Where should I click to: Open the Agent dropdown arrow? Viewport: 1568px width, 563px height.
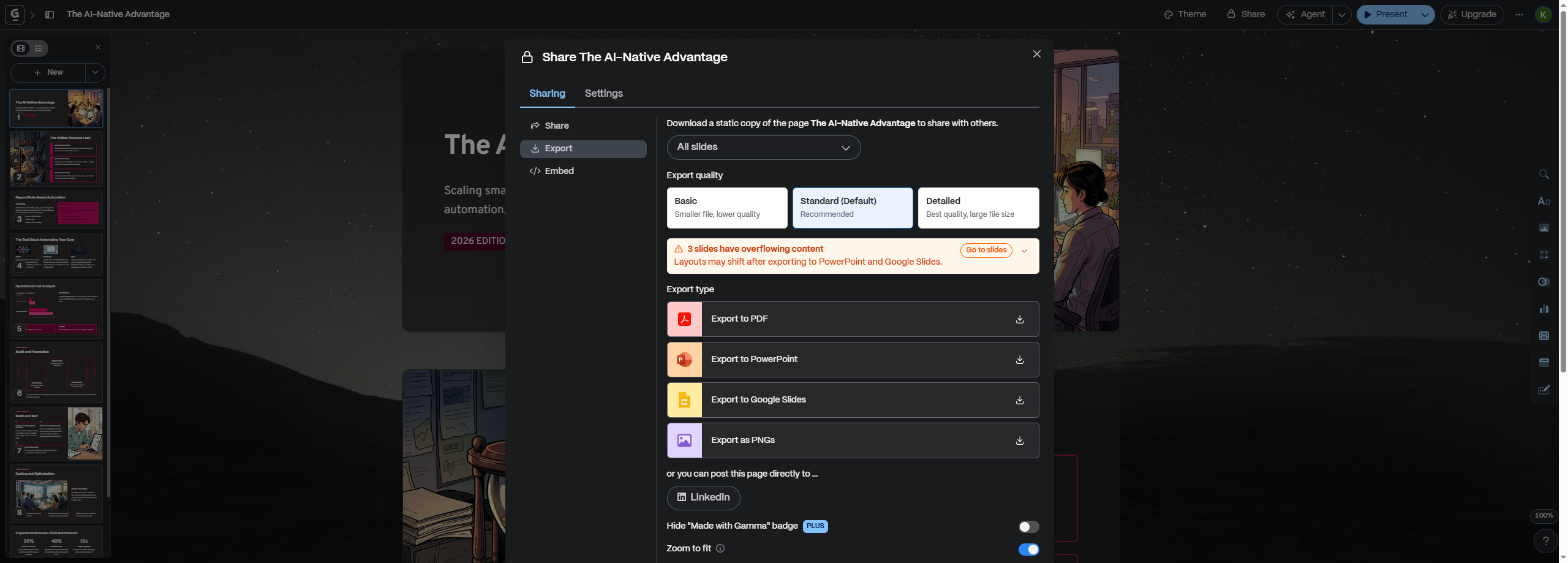[x=1341, y=15]
